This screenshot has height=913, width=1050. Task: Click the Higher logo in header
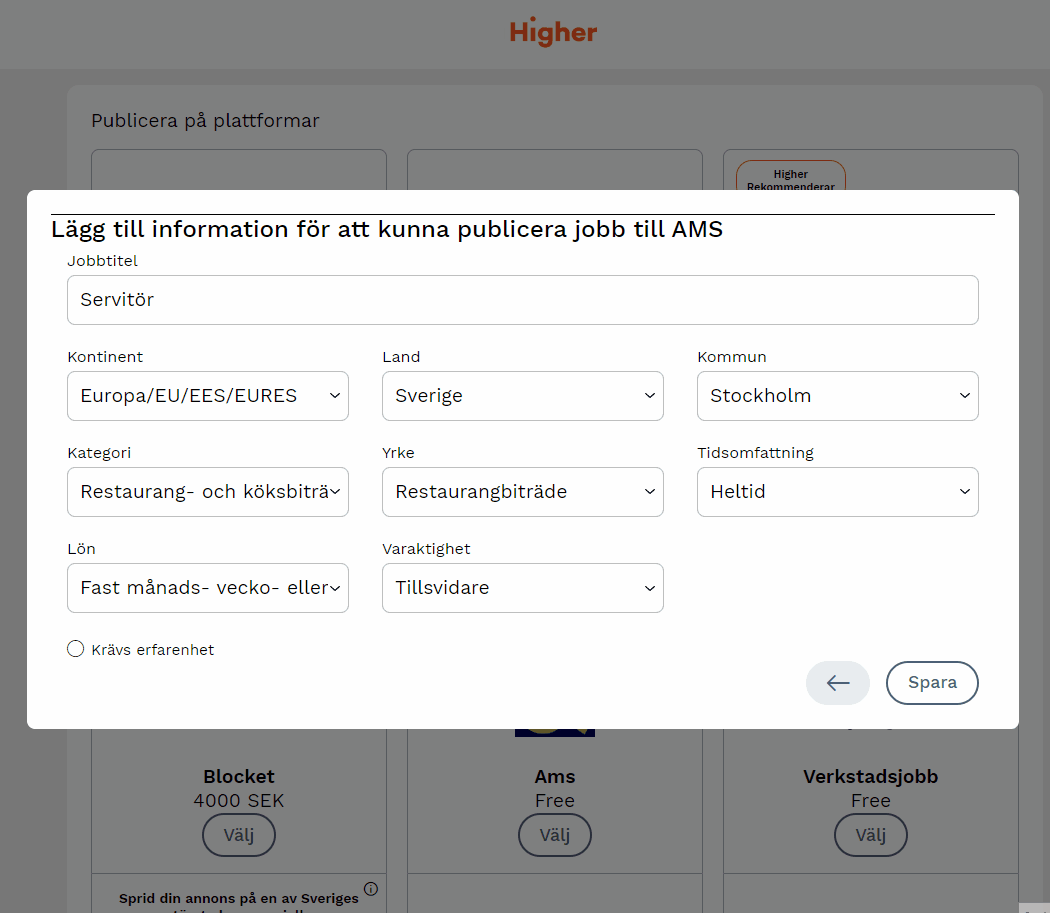click(x=553, y=32)
